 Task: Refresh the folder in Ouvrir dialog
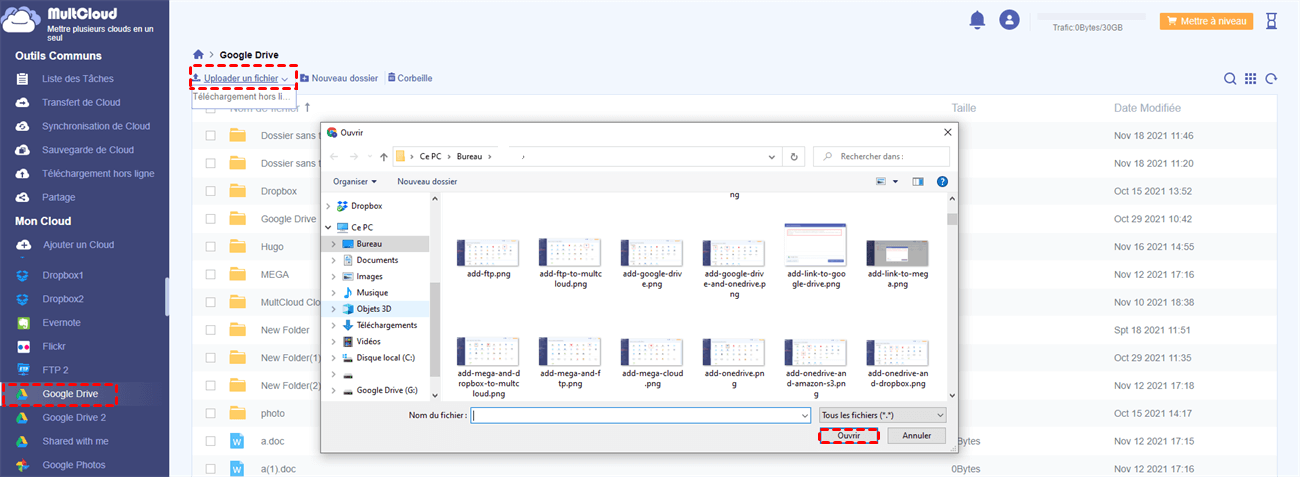(794, 156)
